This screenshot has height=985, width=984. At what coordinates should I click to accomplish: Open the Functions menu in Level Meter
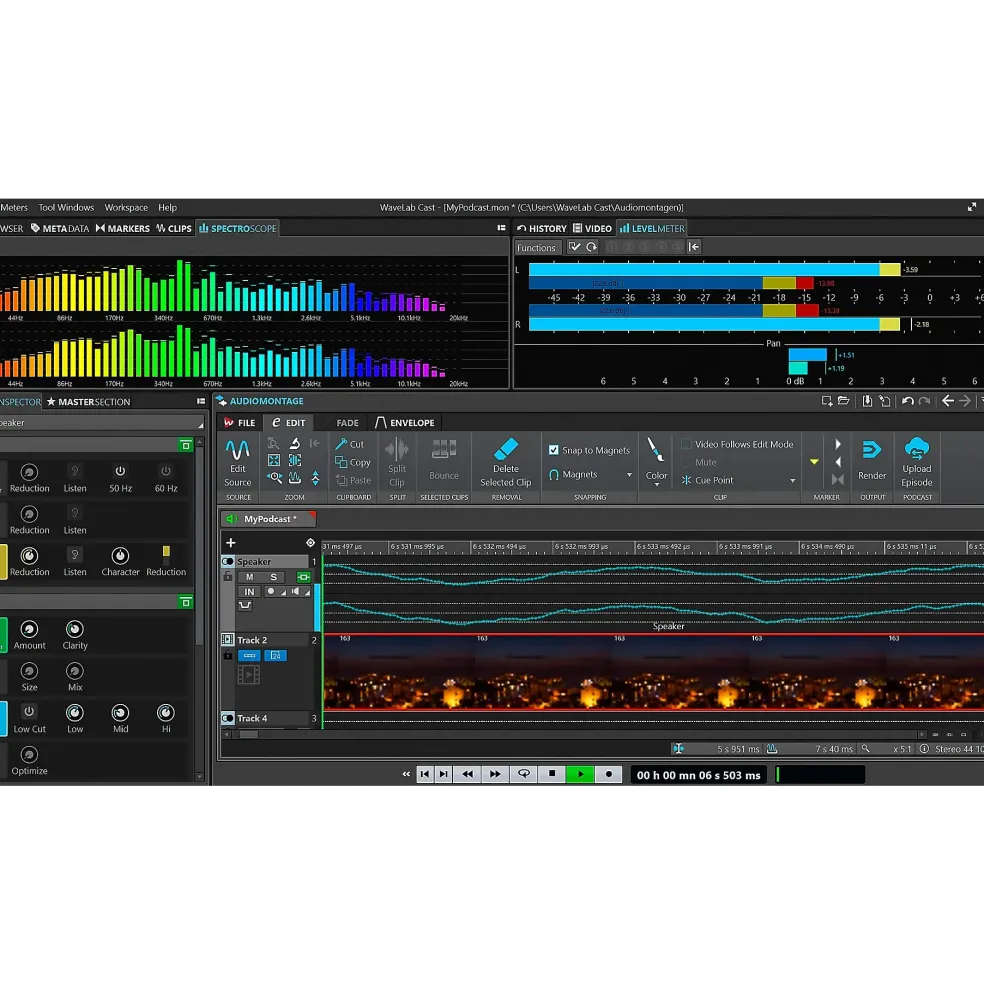[x=536, y=248]
